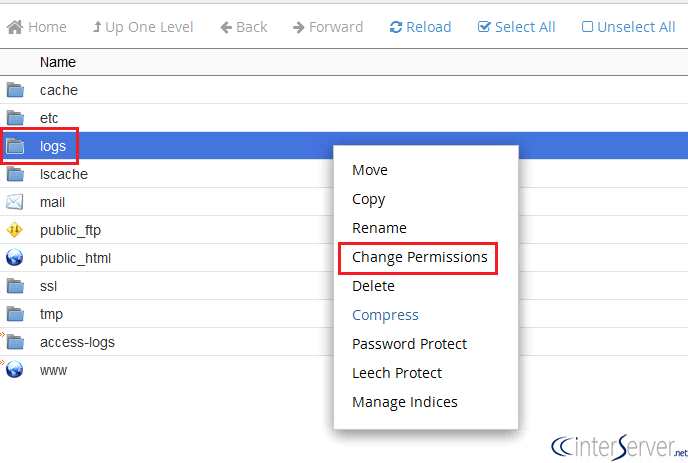Click the public_ftp yellow arrows icon
688x463 pixels.
14,230
